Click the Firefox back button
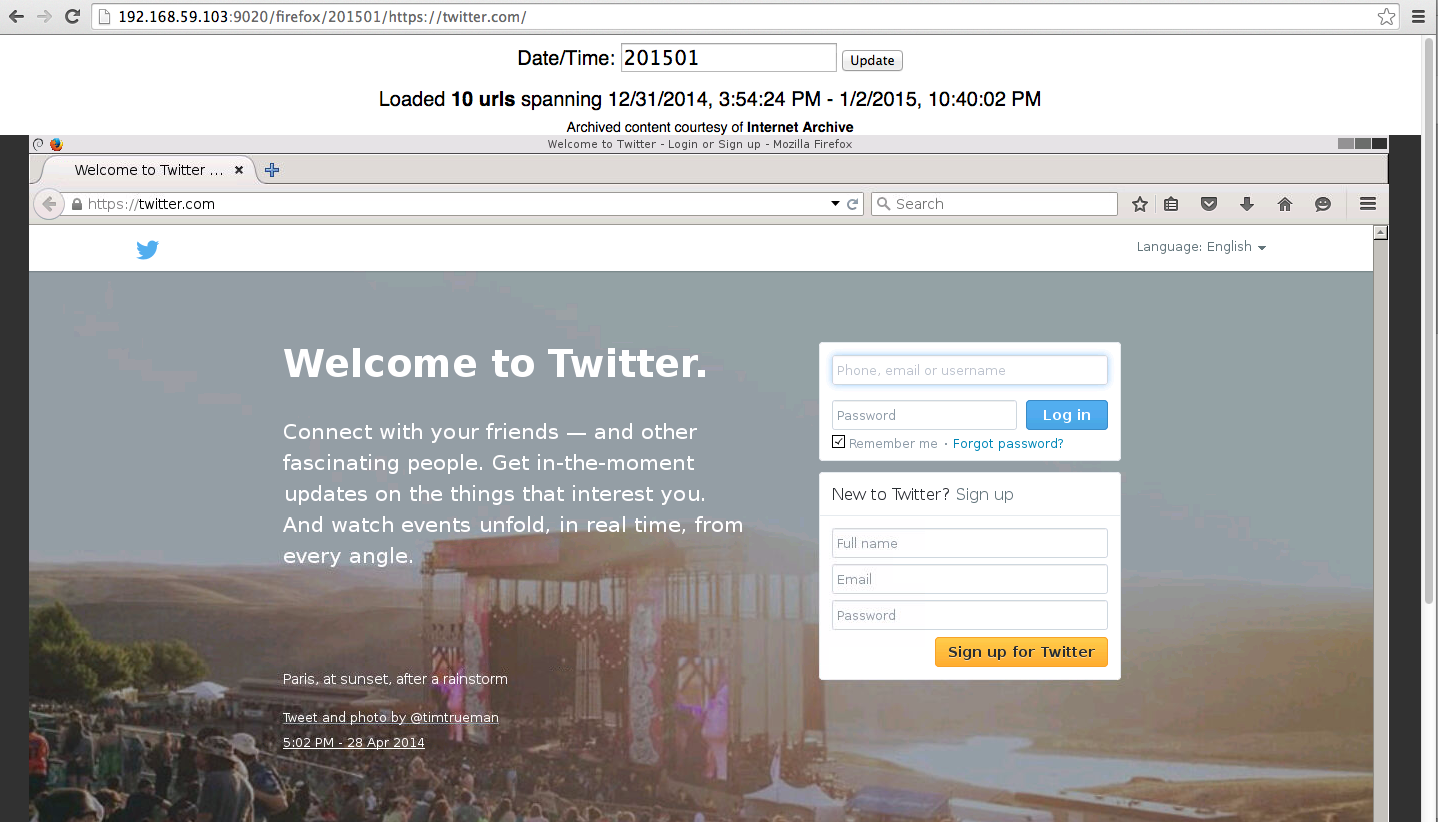The height and width of the screenshot is (822, 1438). click(49, 204)
